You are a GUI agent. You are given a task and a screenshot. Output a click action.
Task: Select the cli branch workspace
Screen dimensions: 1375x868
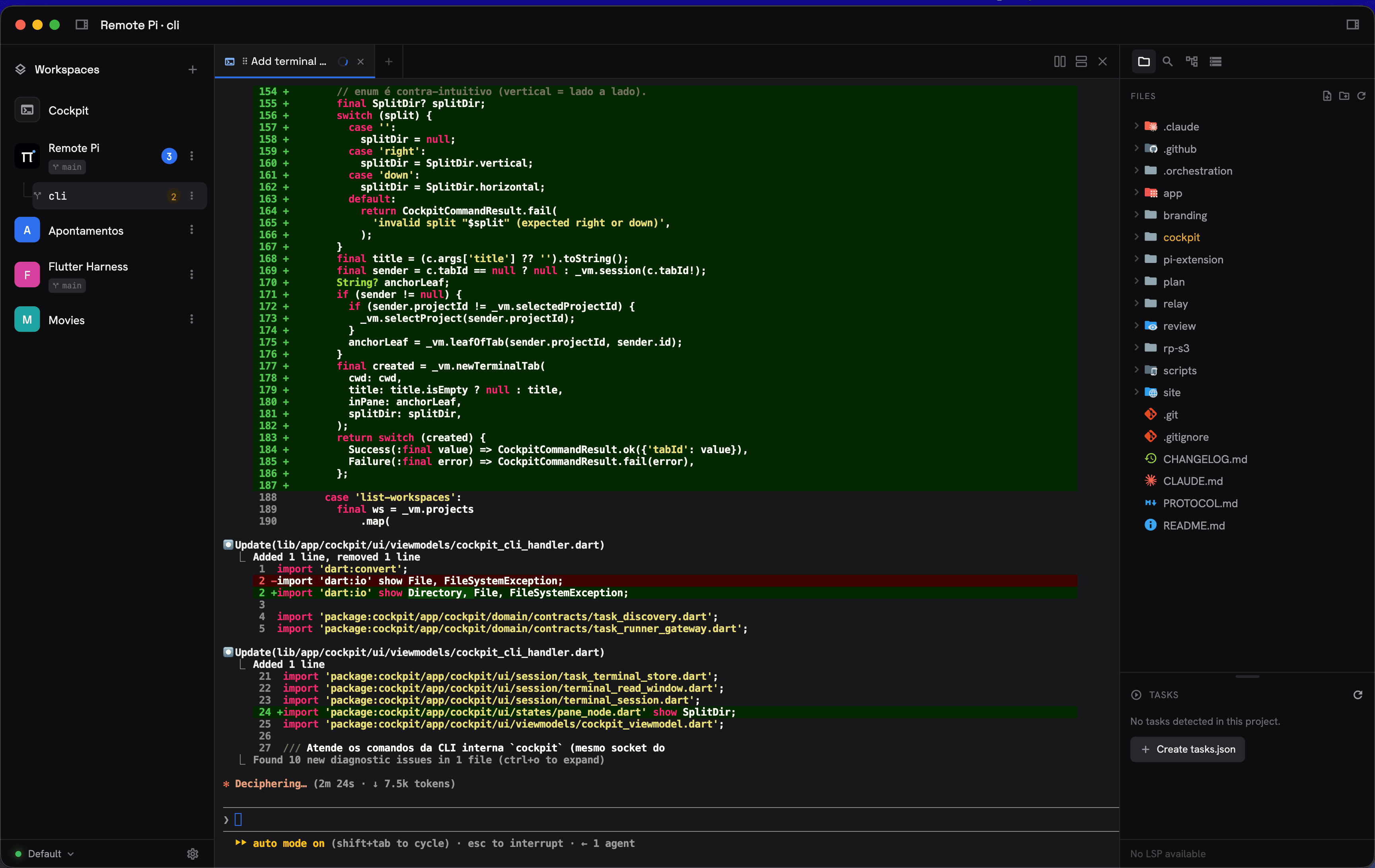[x=119, y=196]
